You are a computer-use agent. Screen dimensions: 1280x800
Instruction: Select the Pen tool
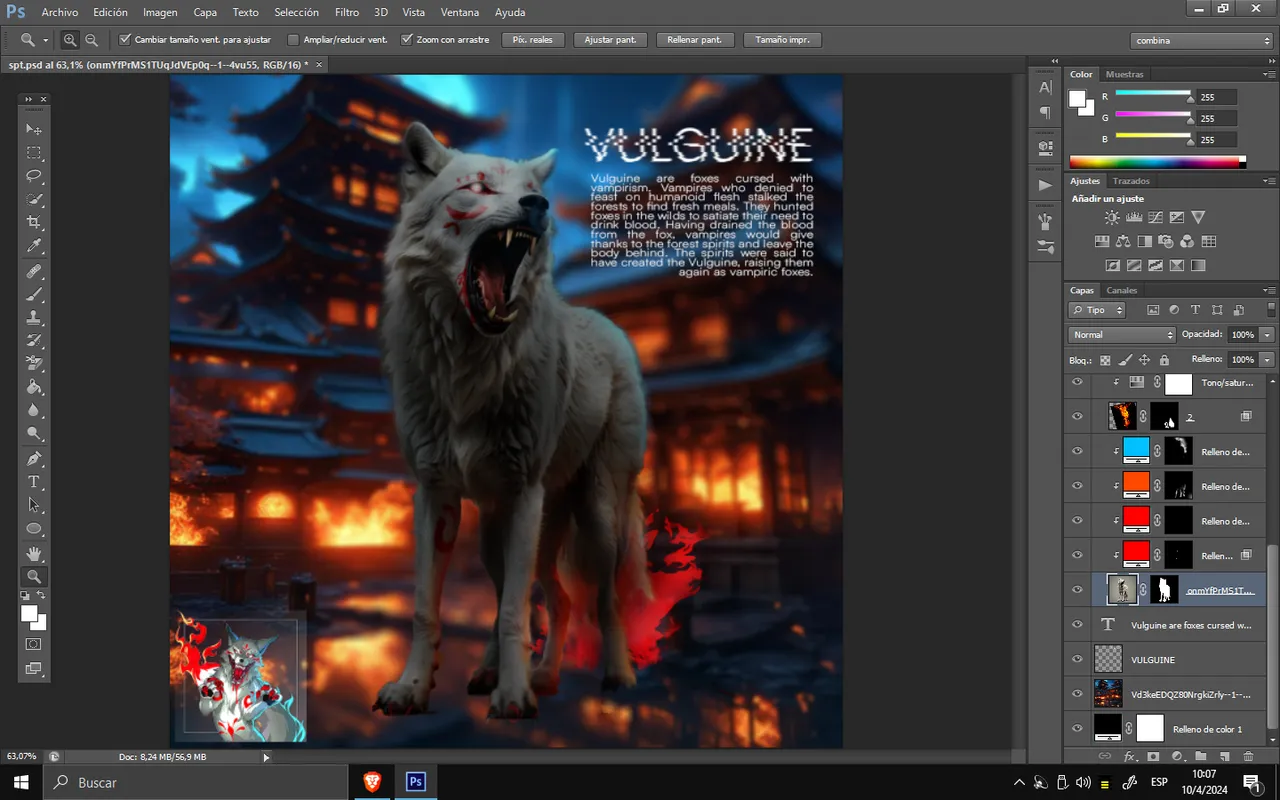(x=34, y=459)
